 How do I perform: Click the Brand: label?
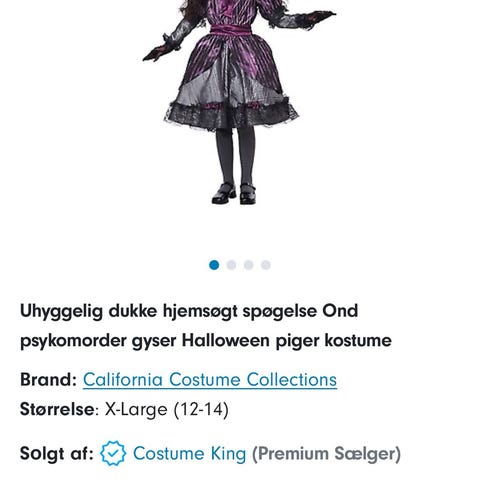tap(48, 379)
